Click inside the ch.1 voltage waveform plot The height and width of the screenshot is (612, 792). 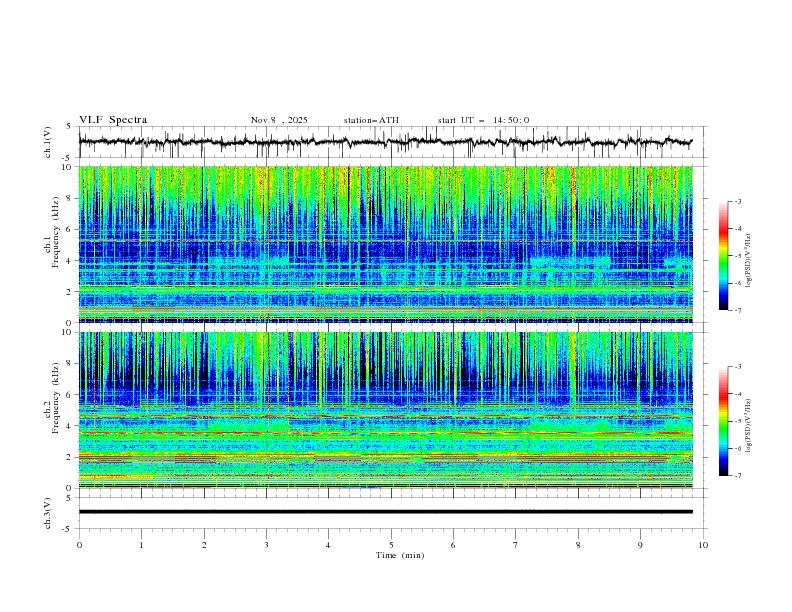392,142
